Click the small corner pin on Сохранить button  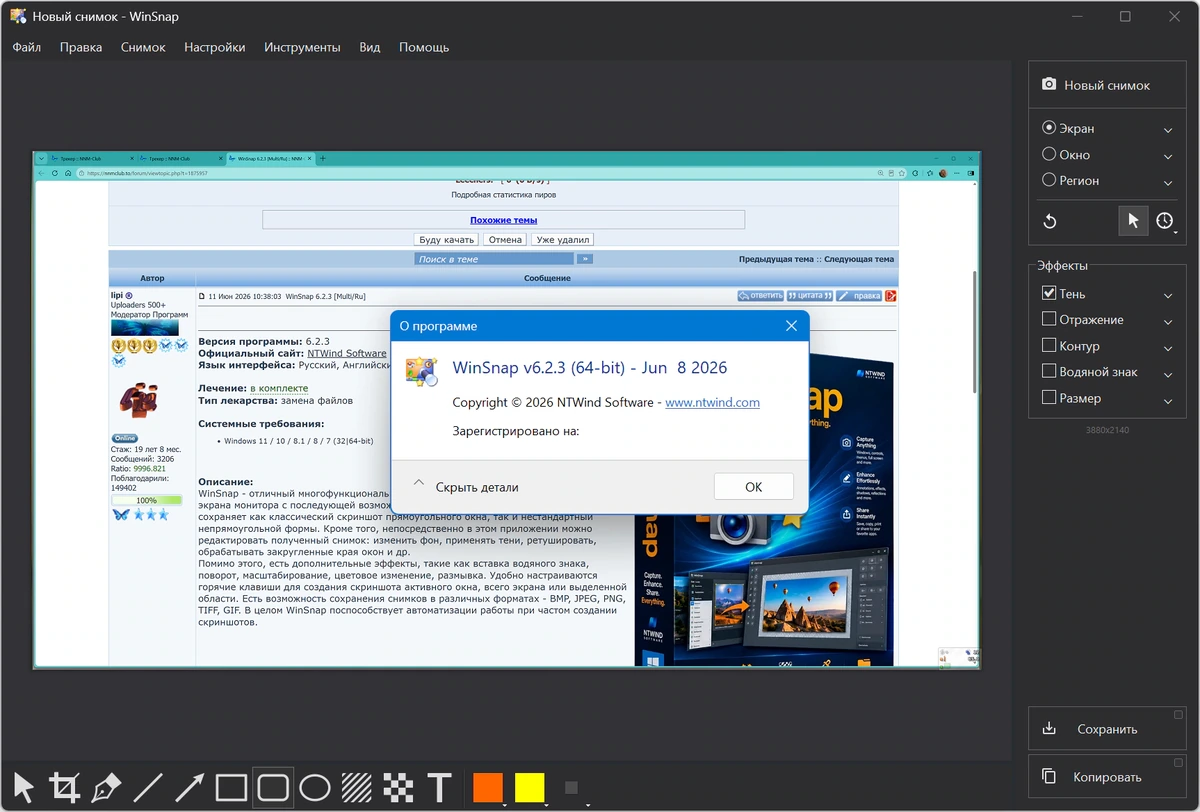[x=1179, y=713]
